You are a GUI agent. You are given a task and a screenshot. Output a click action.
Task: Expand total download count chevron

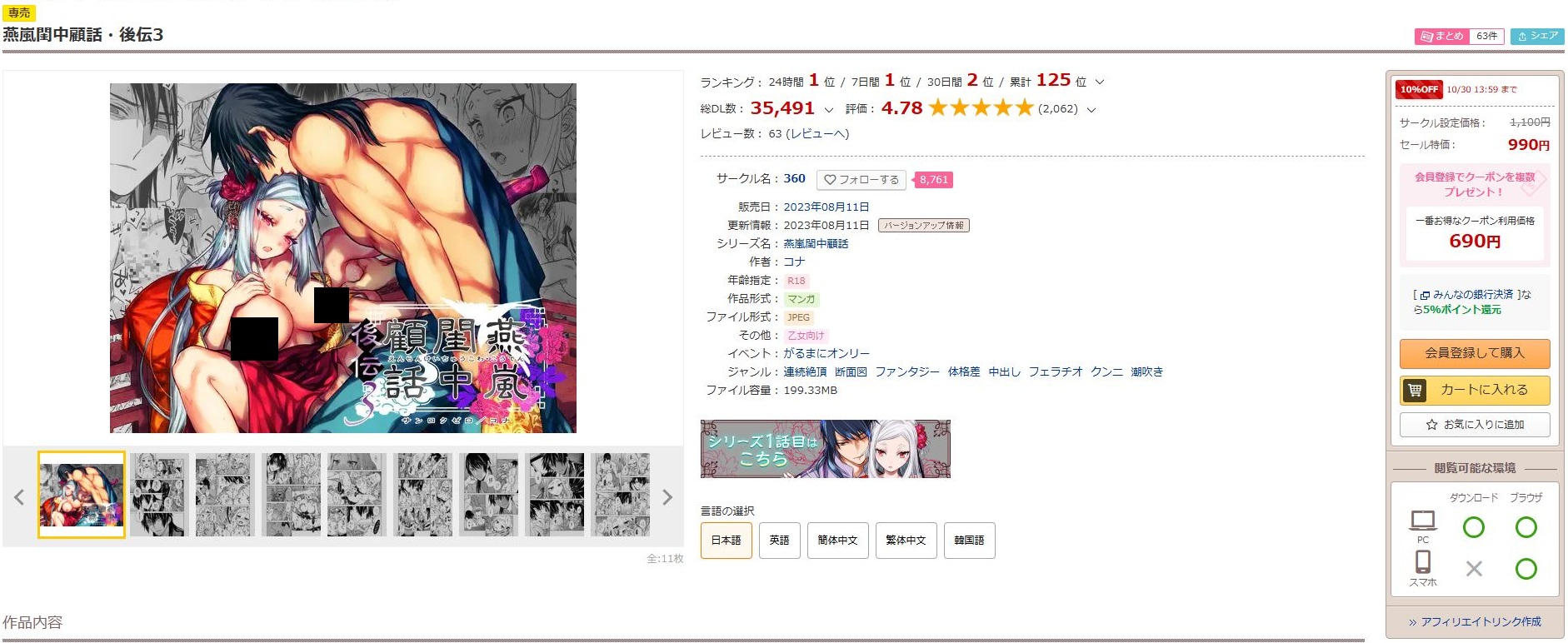coord(828,109)
